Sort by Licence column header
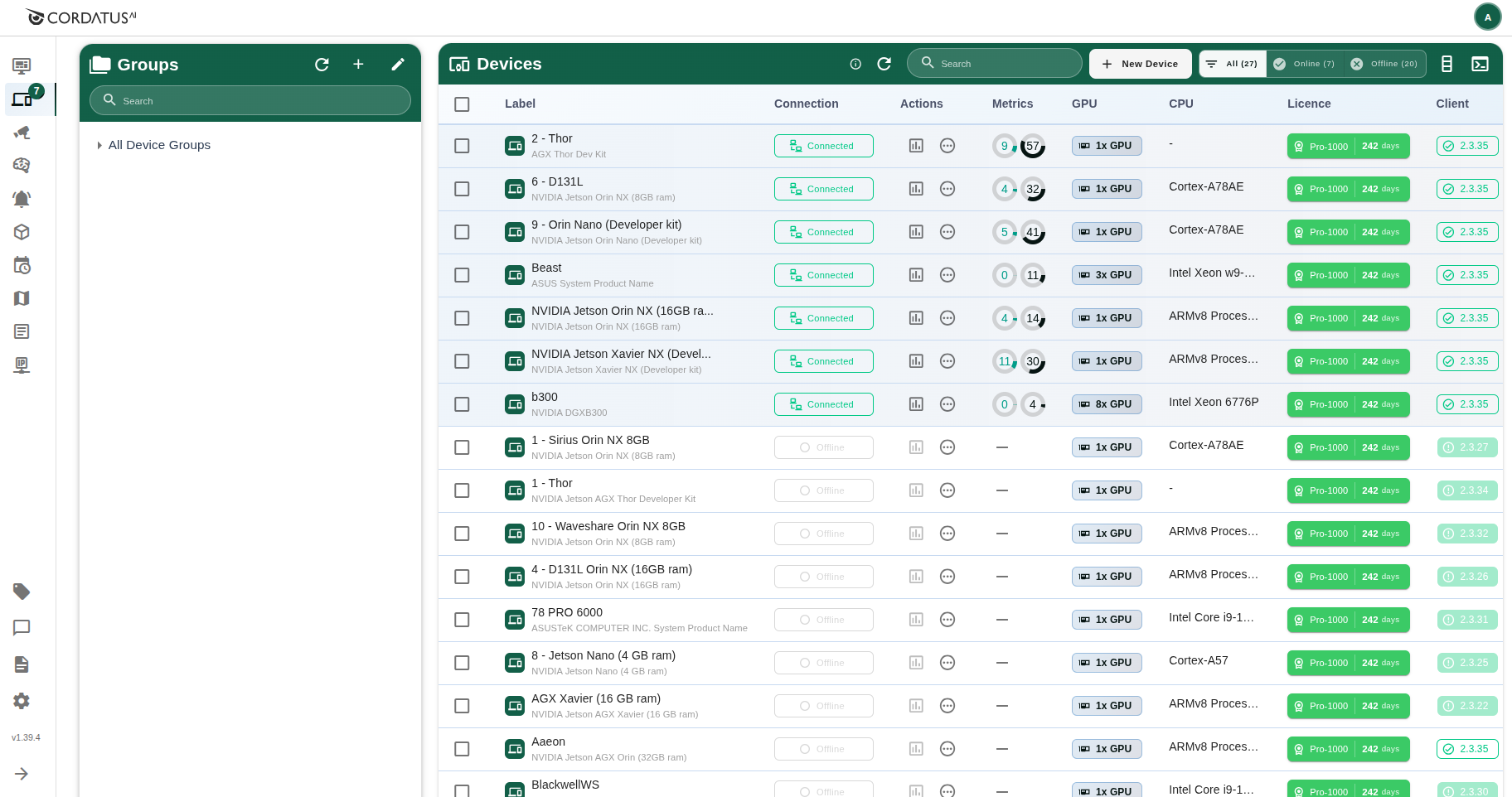 (x=1309, y=104)
